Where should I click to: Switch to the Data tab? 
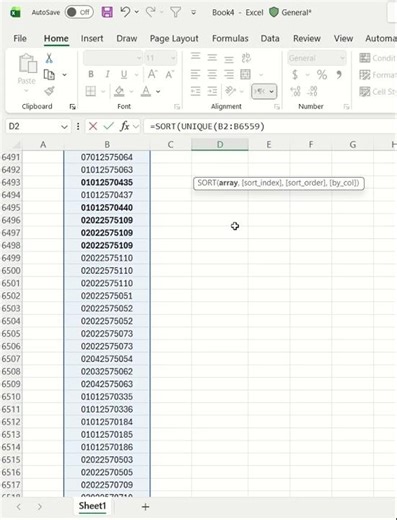click(270, 38)
